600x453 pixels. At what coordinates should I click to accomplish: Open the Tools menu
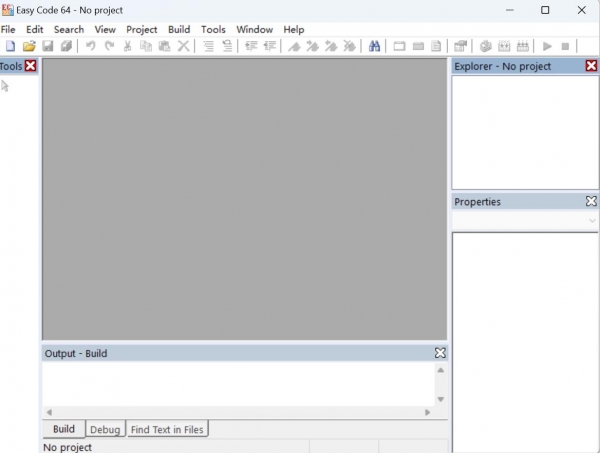[x=213, y=30]
